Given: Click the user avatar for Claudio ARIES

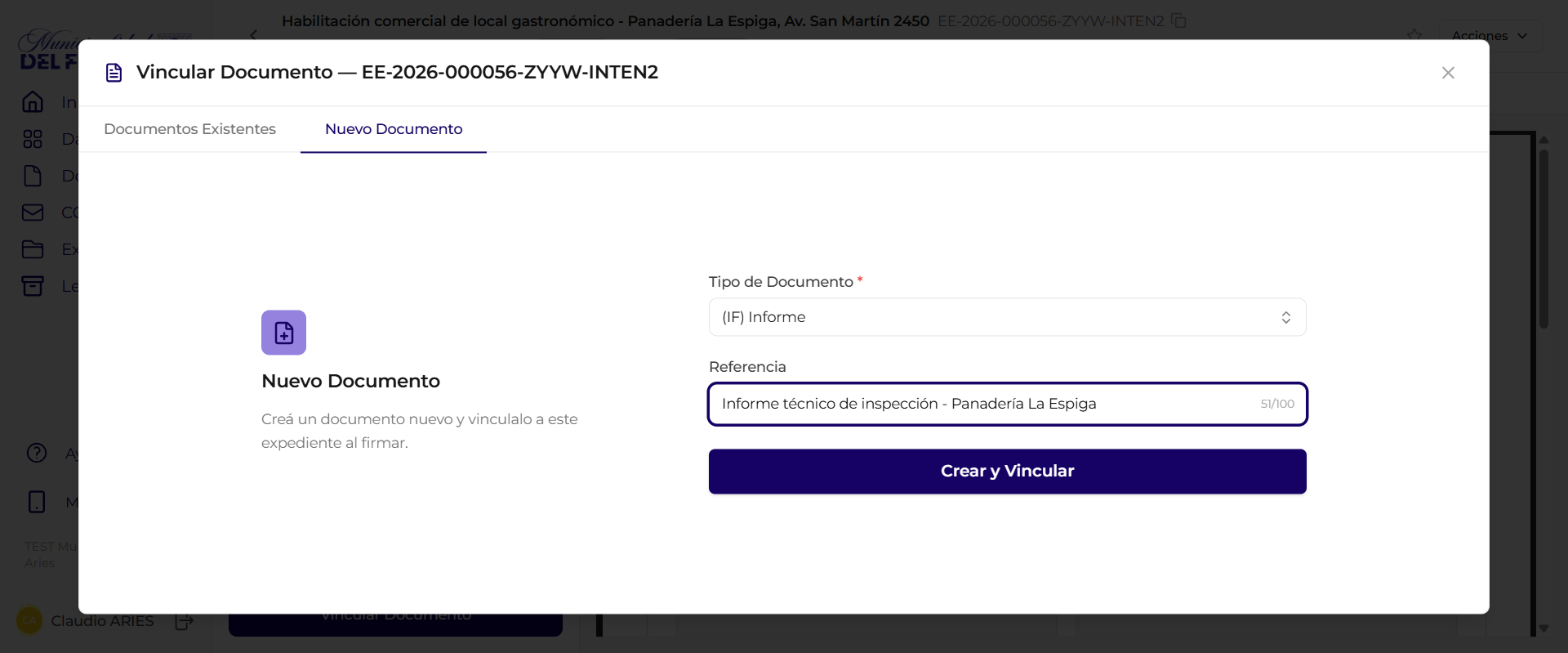Looking at the screenshot, I should pos(29,621).
